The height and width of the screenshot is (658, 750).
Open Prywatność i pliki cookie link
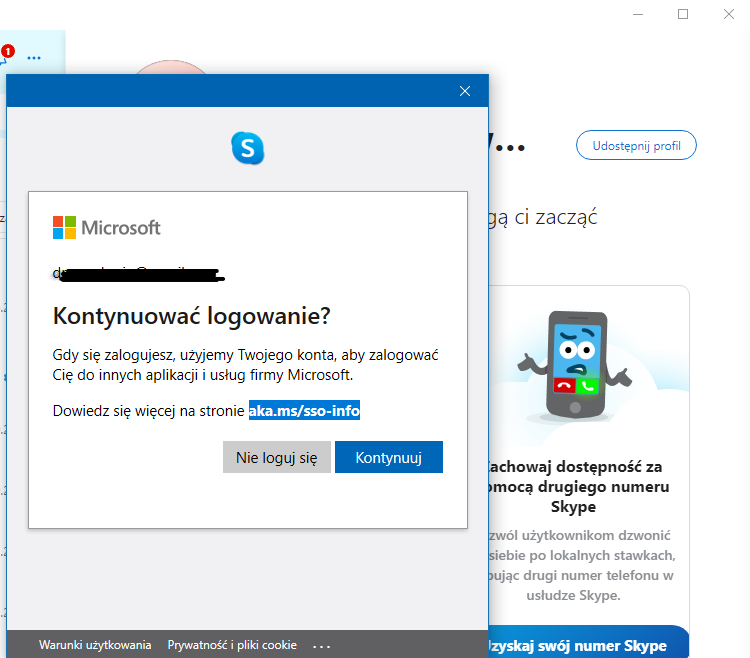tap(232, 645)
